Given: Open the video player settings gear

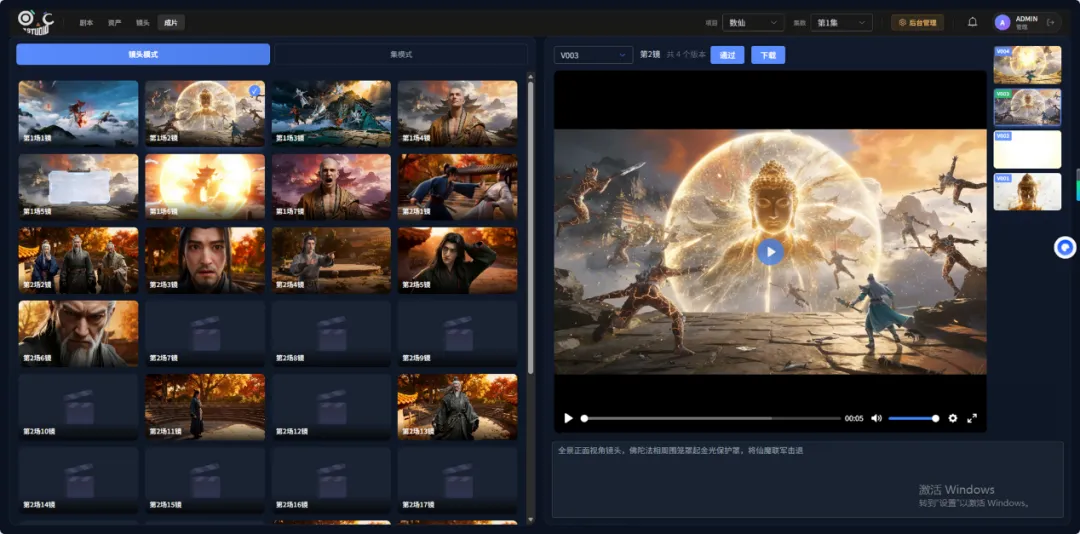Looking at the screenshot, I should [953, 418].
